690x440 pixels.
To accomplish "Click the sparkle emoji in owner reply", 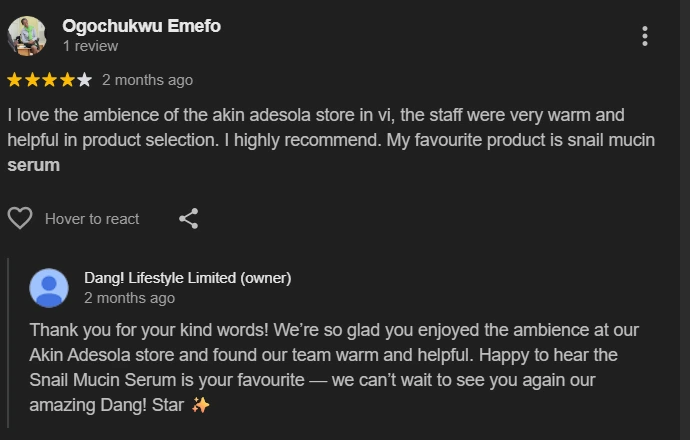I will tap(200, 405).
